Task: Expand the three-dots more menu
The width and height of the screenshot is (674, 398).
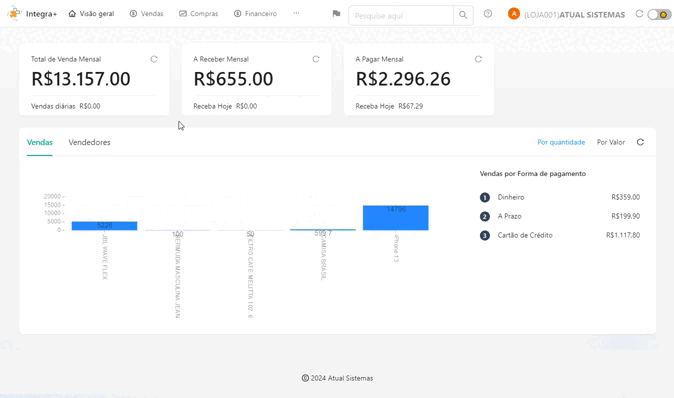Action: (296, 13)
